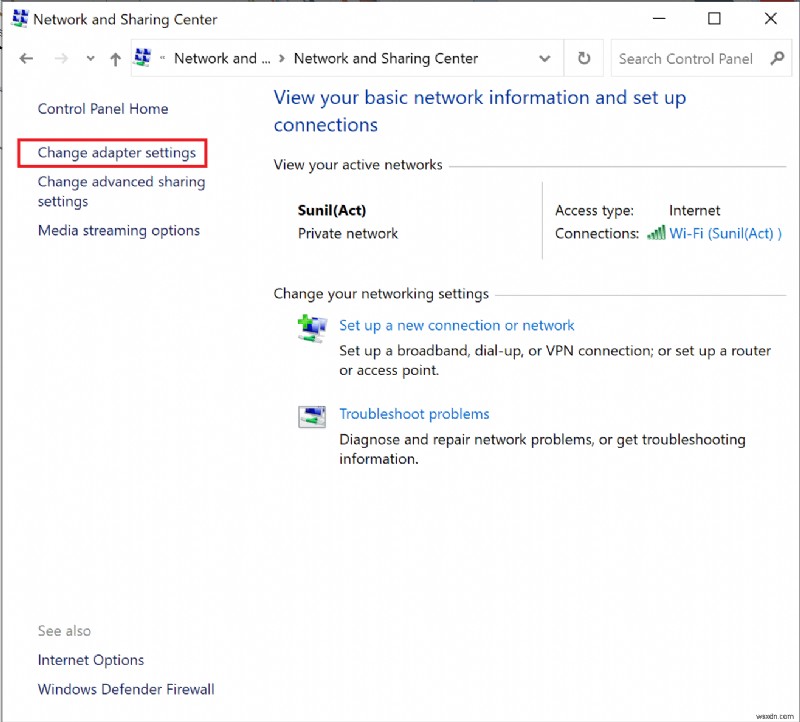Refresh the Control Panel view
This screenshot has width=800, height=722.
pos(584,58)
